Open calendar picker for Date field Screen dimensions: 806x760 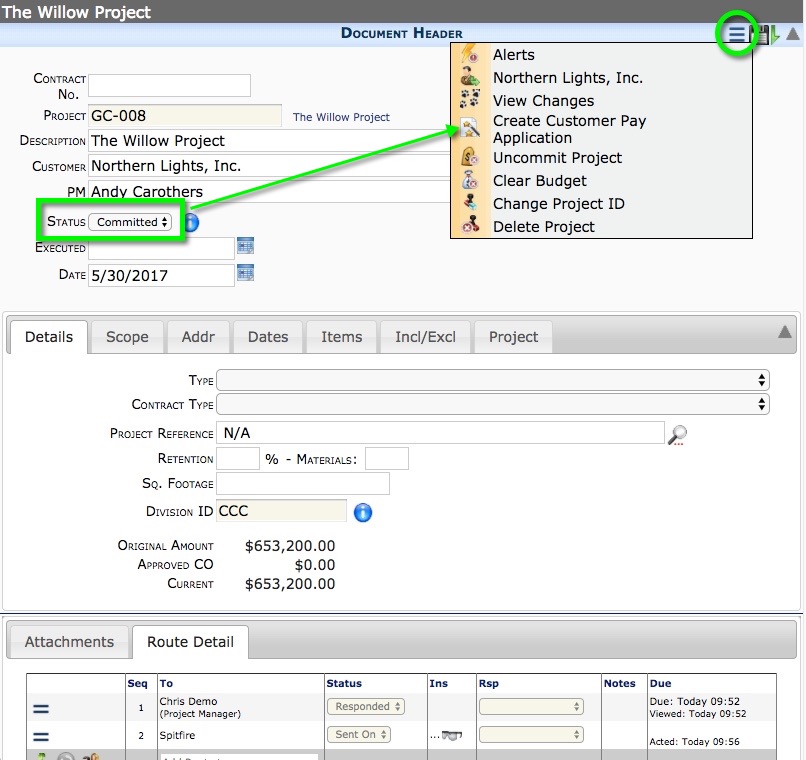tap(245, 273)
